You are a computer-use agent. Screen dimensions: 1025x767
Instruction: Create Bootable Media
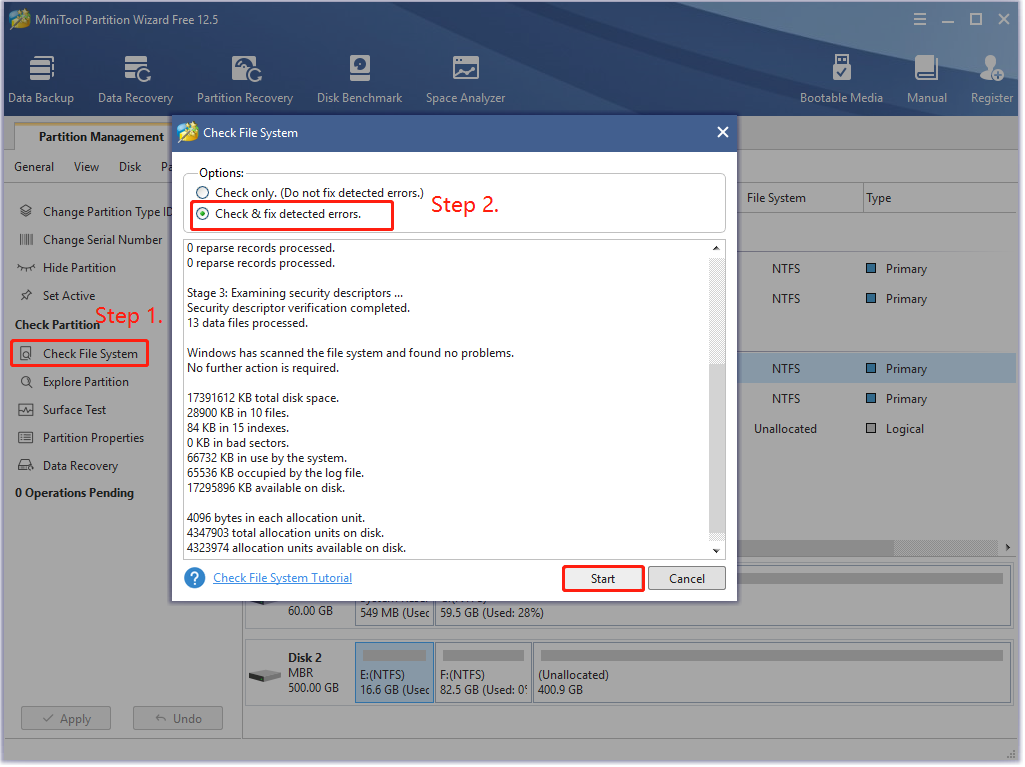point(841,79)
